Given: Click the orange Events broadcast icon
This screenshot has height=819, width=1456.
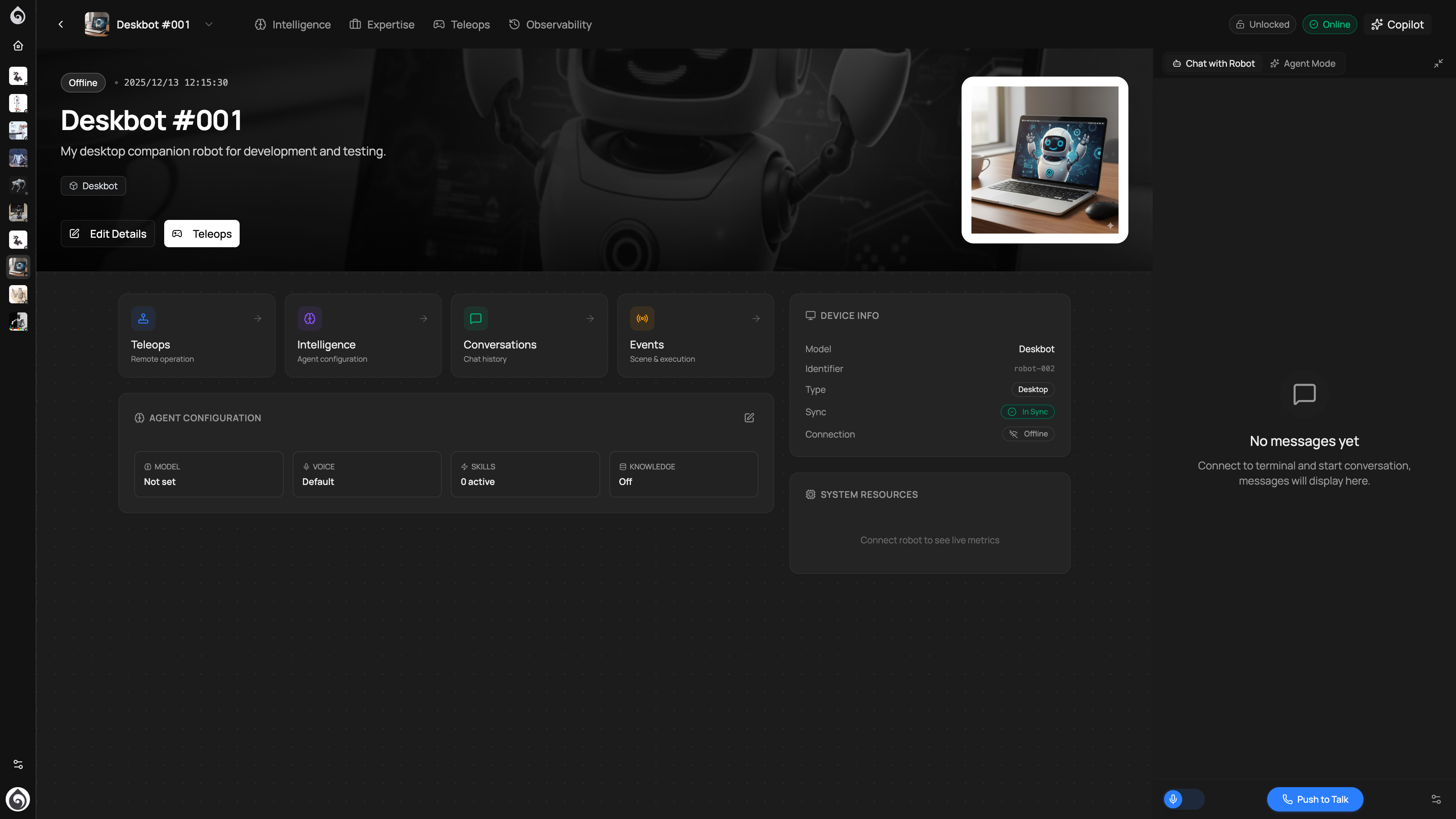Looking at the screenshot, I should tap(642, 318).
